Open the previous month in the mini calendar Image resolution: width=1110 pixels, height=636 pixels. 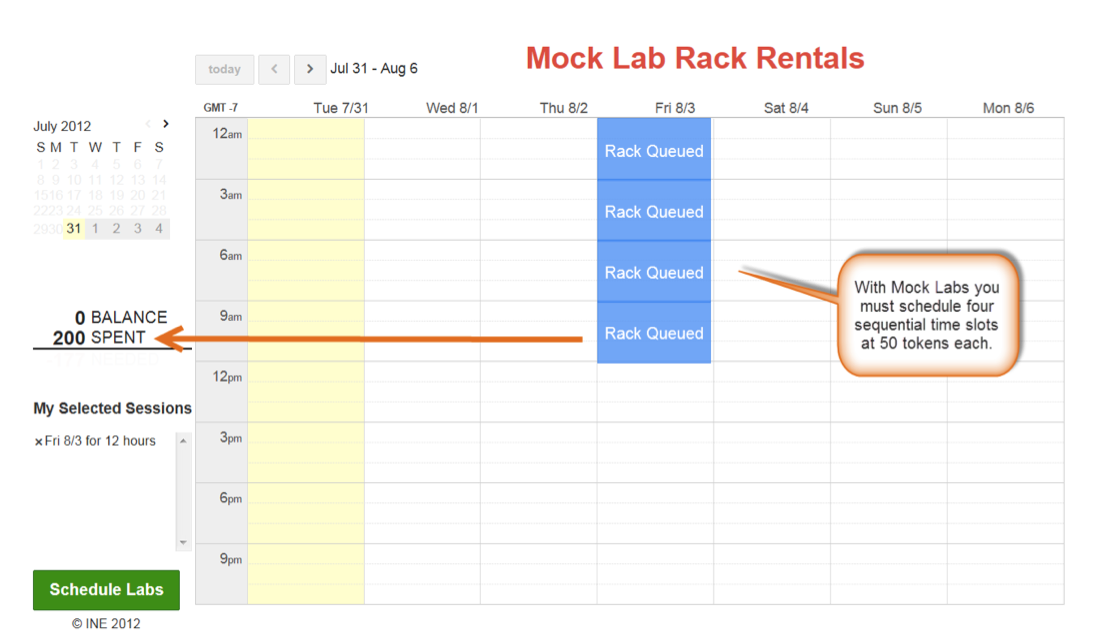coord(150,124)
